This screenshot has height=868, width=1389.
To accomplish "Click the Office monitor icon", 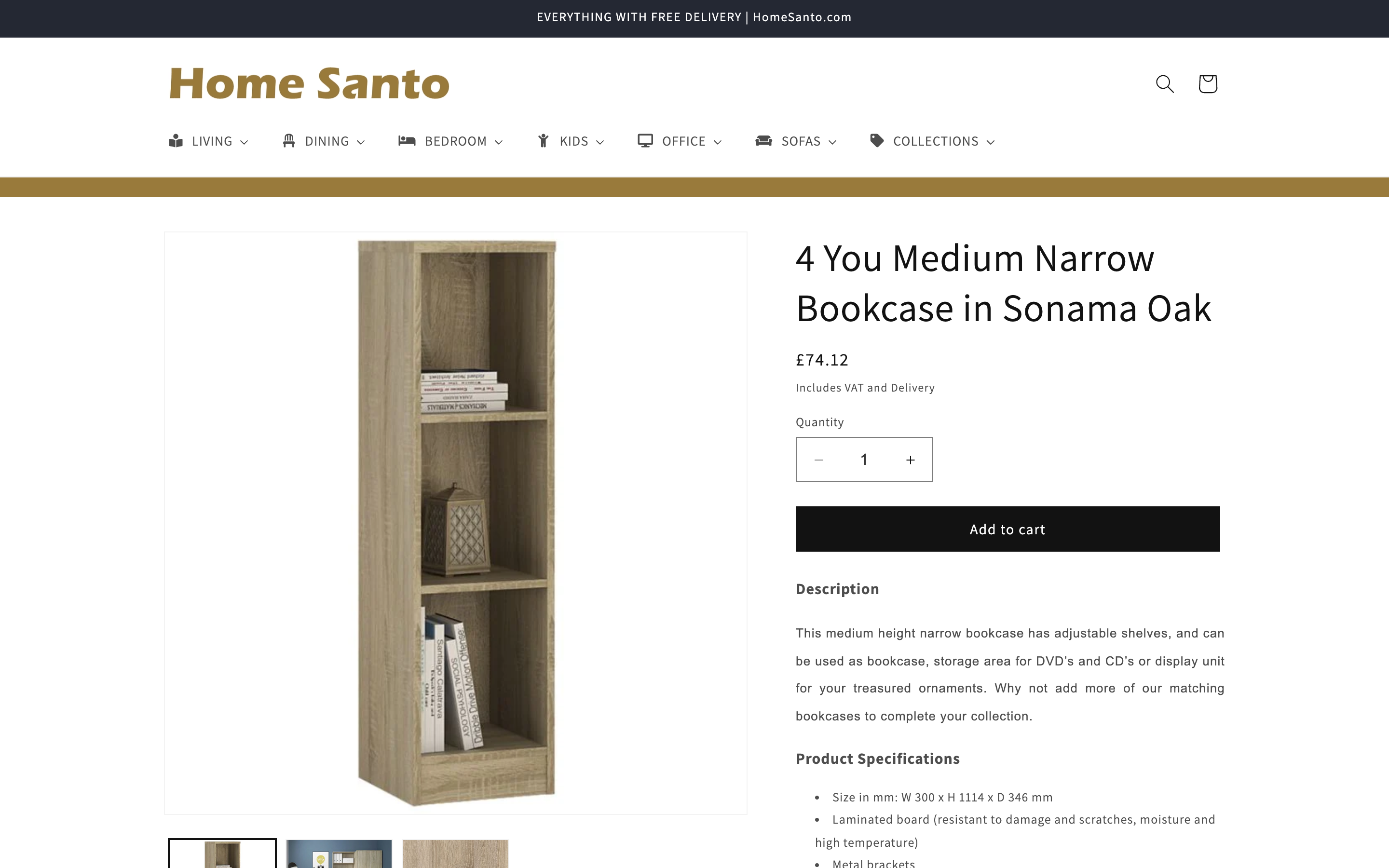I will [x=645, y=141].
